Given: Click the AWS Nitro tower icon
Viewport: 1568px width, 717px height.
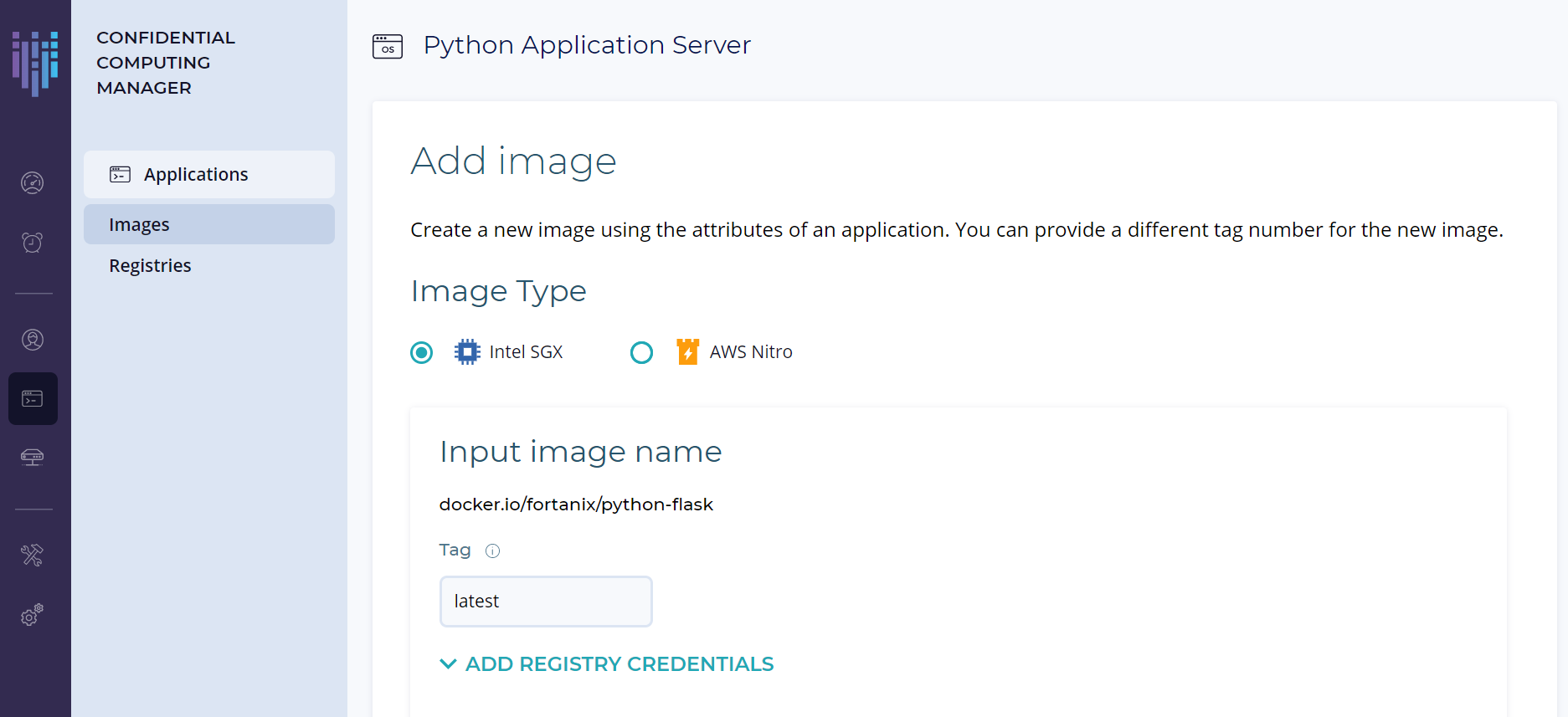Looking at the screenshot, I should [x=687, y=351].
